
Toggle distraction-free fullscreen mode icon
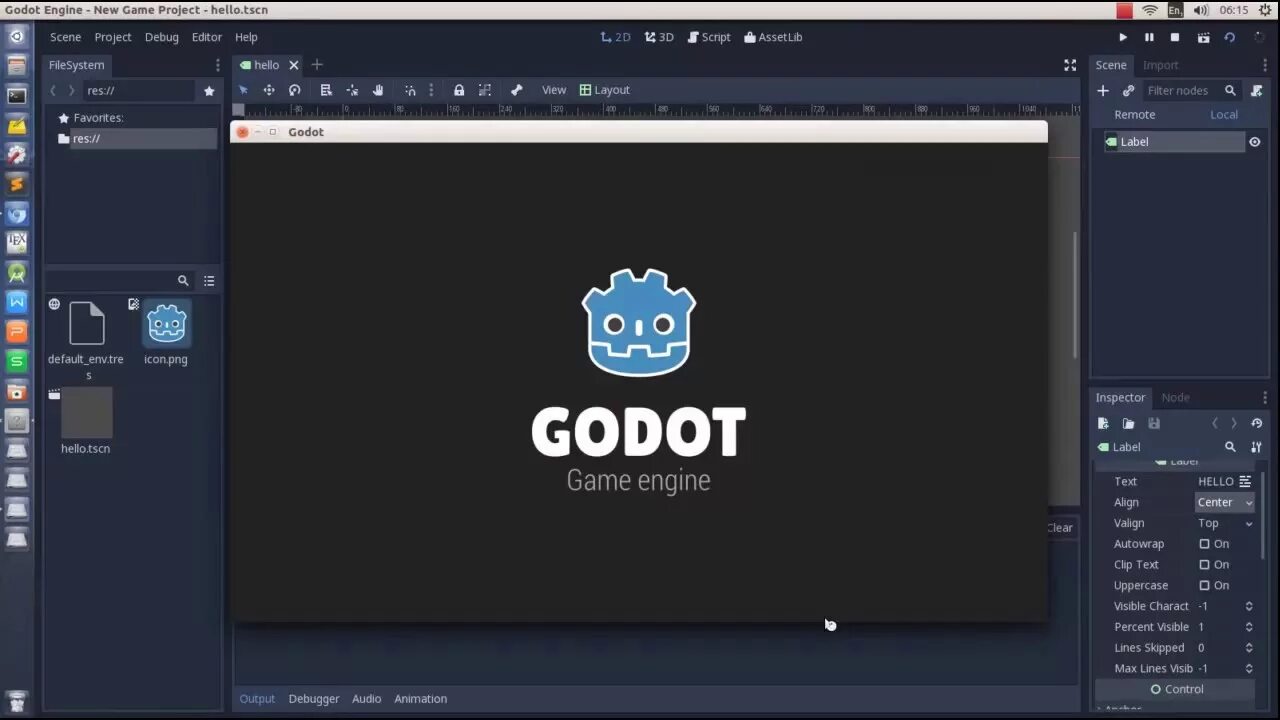(x=1070, y=65)
